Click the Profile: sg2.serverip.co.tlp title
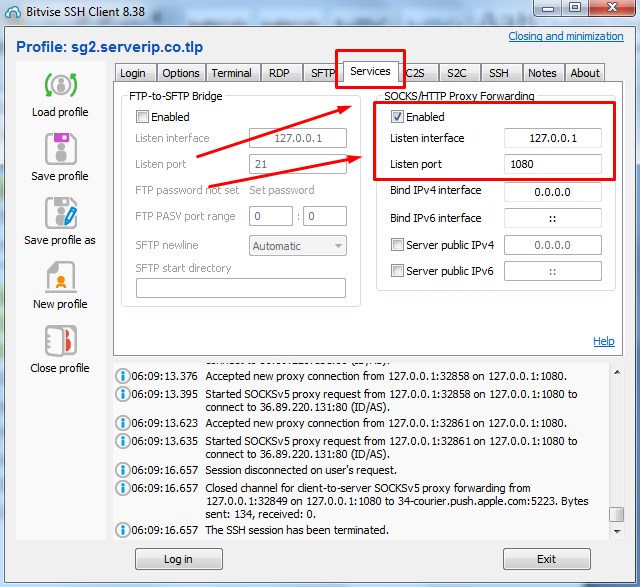The image size is (640, 587). [109, 47]
